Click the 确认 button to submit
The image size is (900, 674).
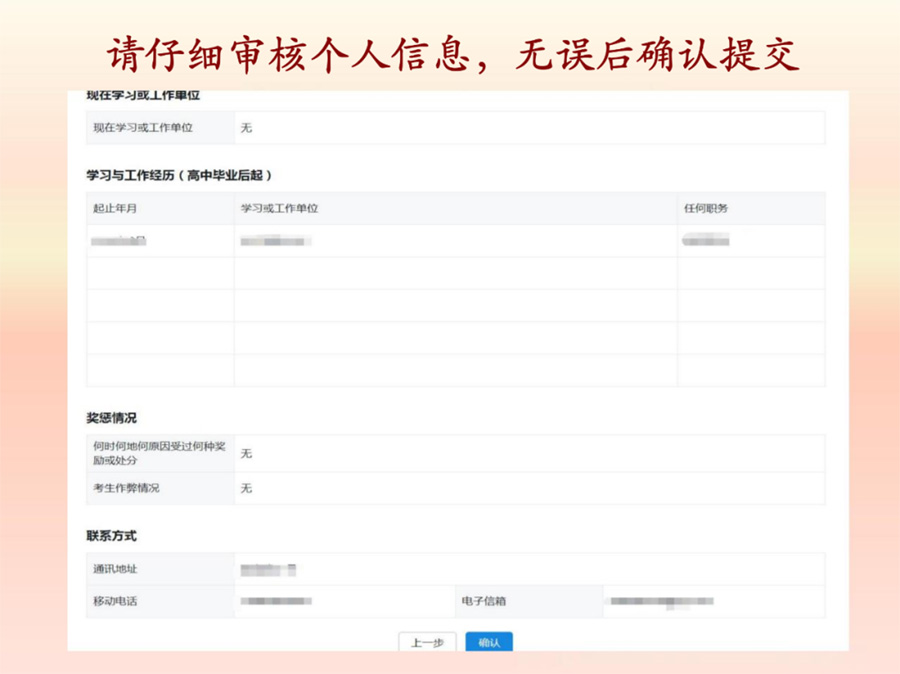pyautogui.click(x=488, y=642)
